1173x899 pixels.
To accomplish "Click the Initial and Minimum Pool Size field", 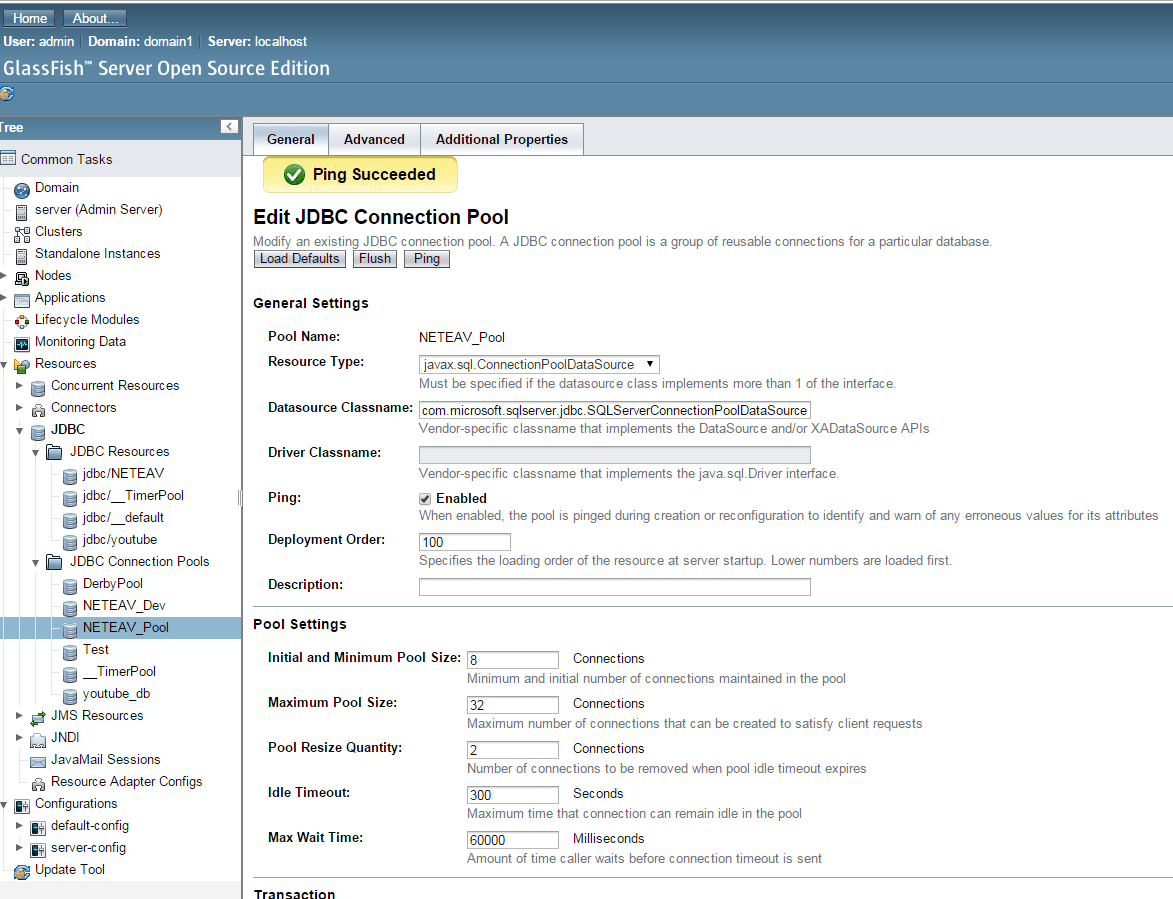I will (x=512, y=660).
